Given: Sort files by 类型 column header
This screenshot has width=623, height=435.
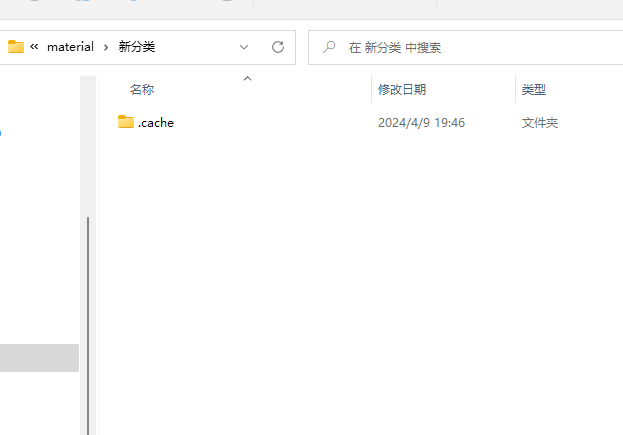Looking at the screenshot, I should (x=534, y=90).
